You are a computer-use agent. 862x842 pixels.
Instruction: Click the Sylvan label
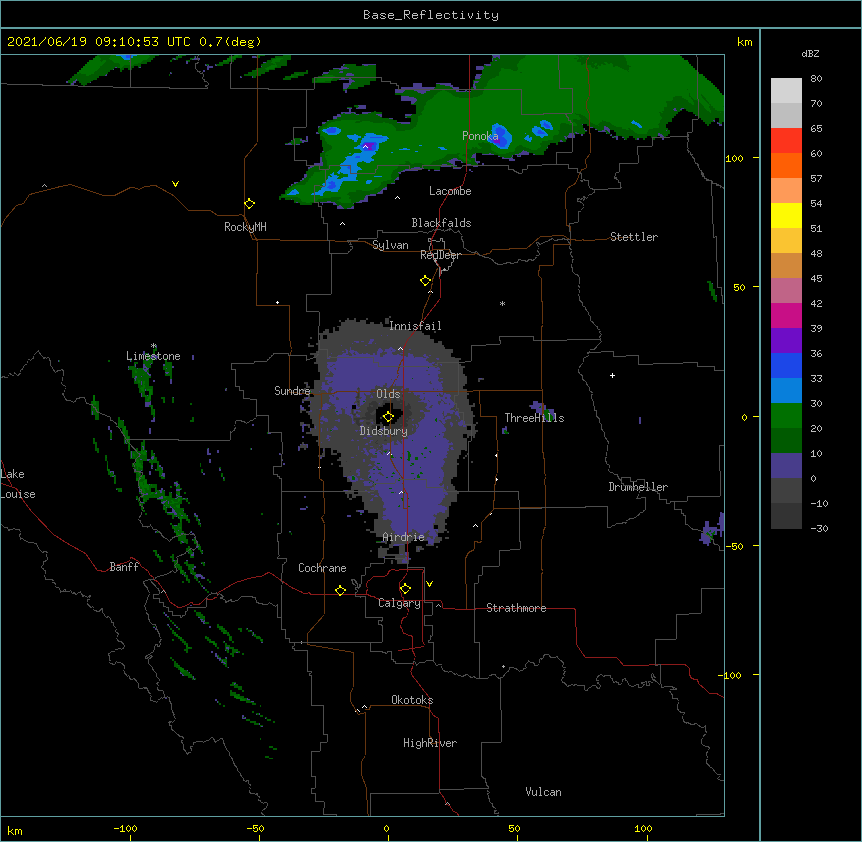[x=390, y=245]
